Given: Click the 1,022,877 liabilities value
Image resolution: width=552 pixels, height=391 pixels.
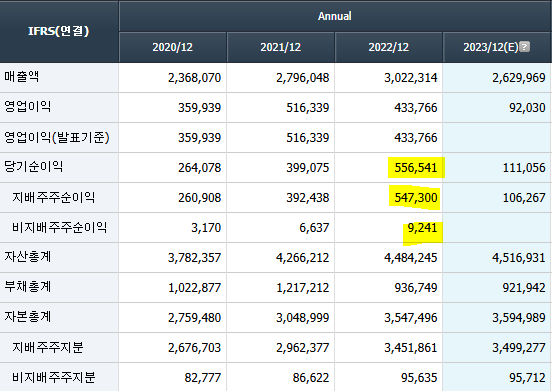Looking at the screenshot, I should [194, 288].
